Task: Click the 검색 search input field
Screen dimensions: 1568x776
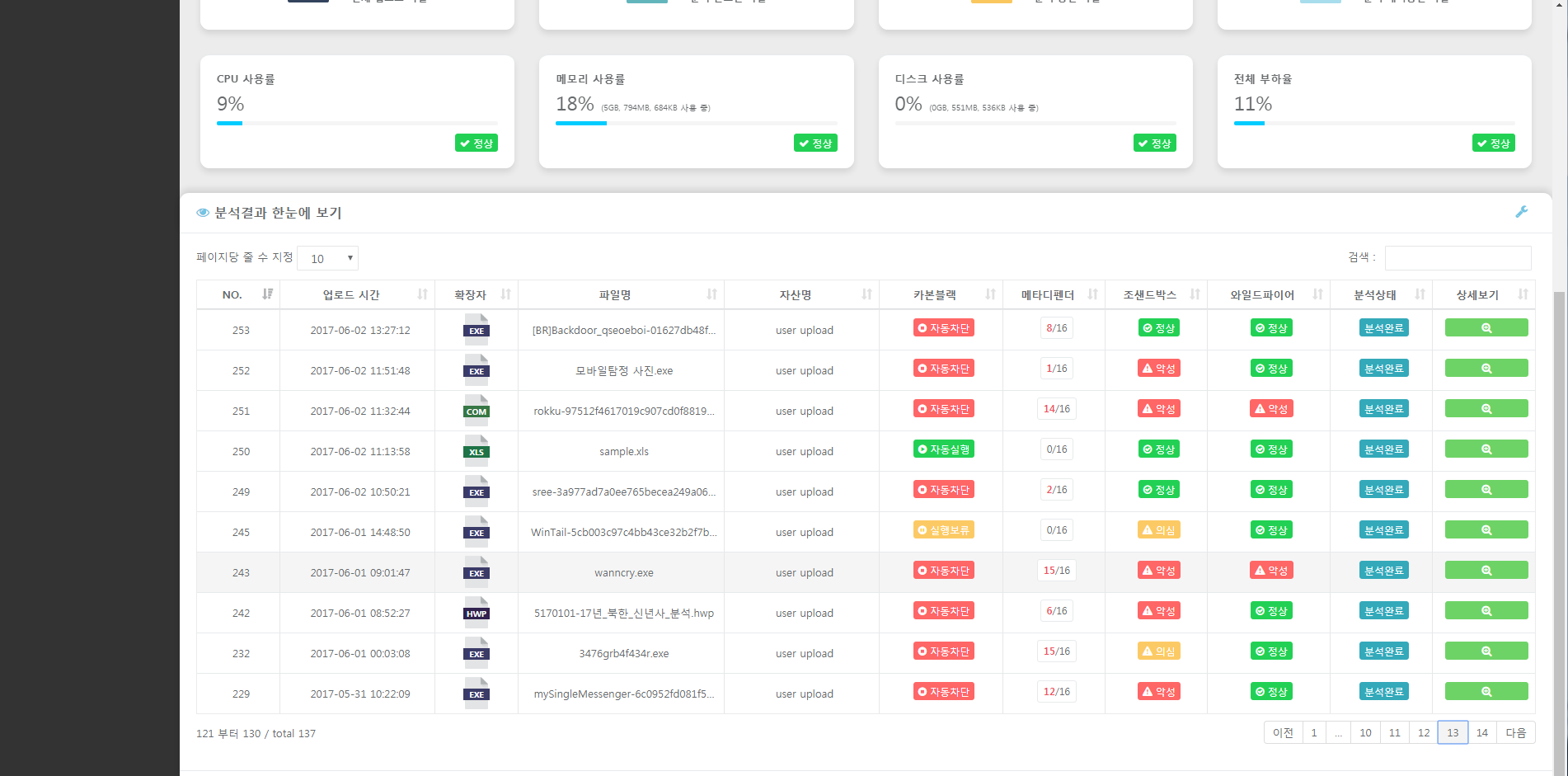Action: pyautogui.click(x=1458, y=258)
